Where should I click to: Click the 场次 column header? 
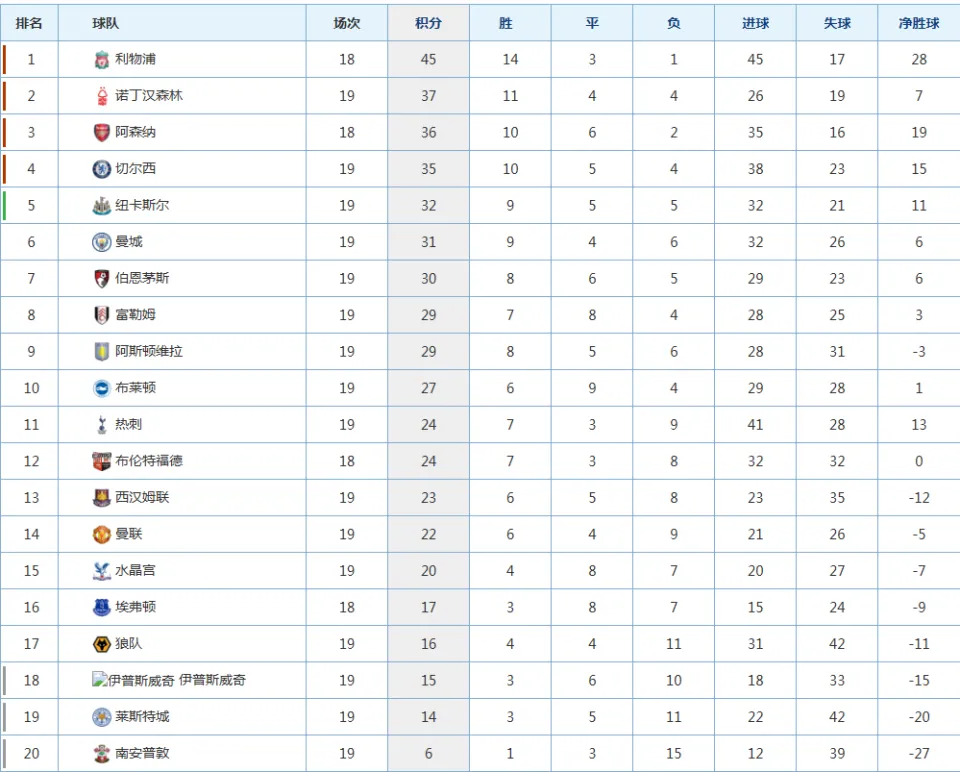[x=347, y=23]
